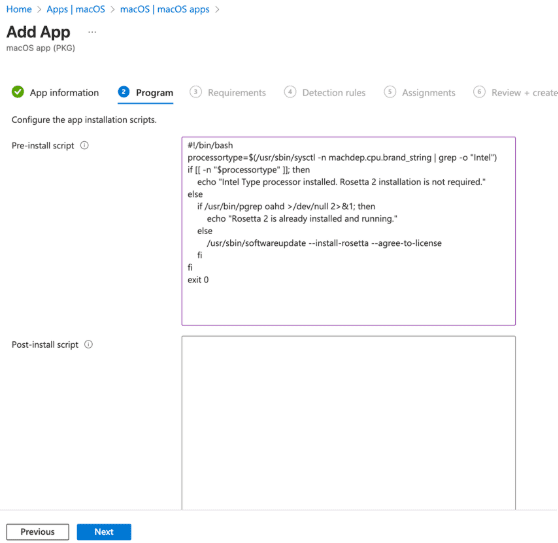Switch to the App information tab
The image size is (558, 543).
[x=64, y=93]
